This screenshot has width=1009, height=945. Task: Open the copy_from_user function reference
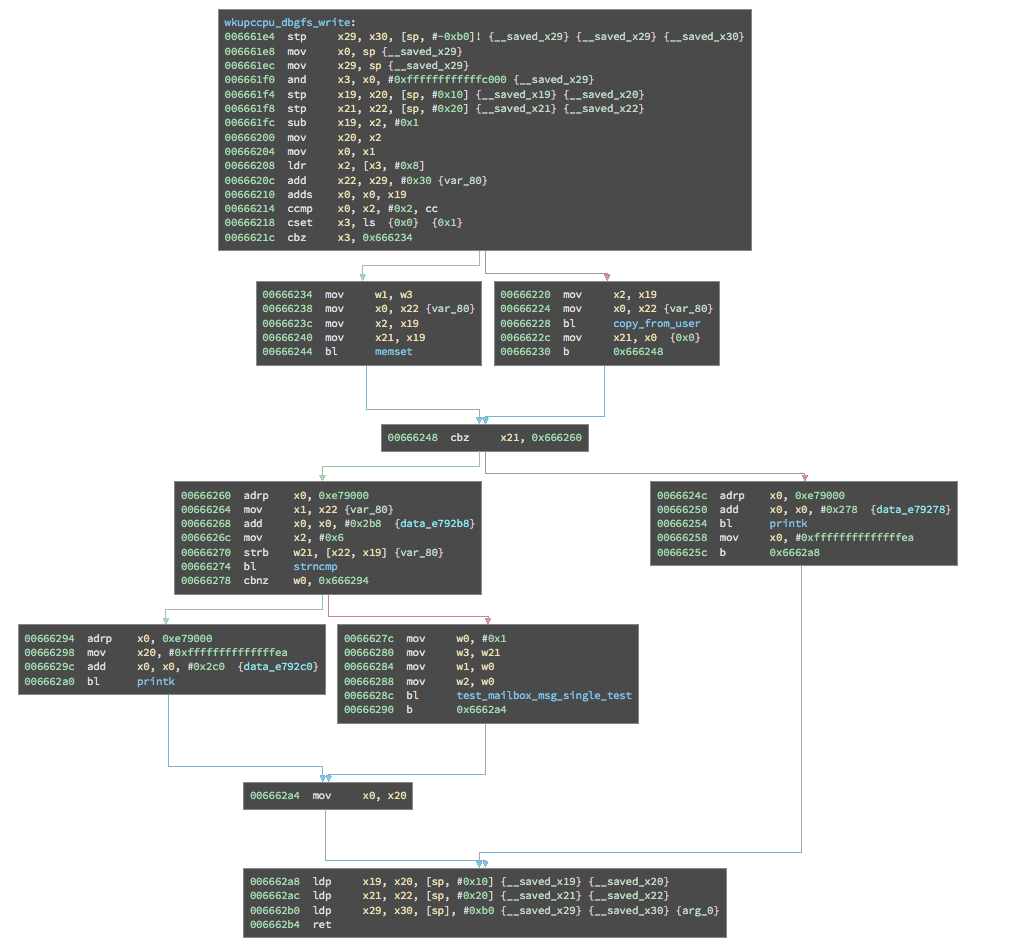(x=656, y=324)
